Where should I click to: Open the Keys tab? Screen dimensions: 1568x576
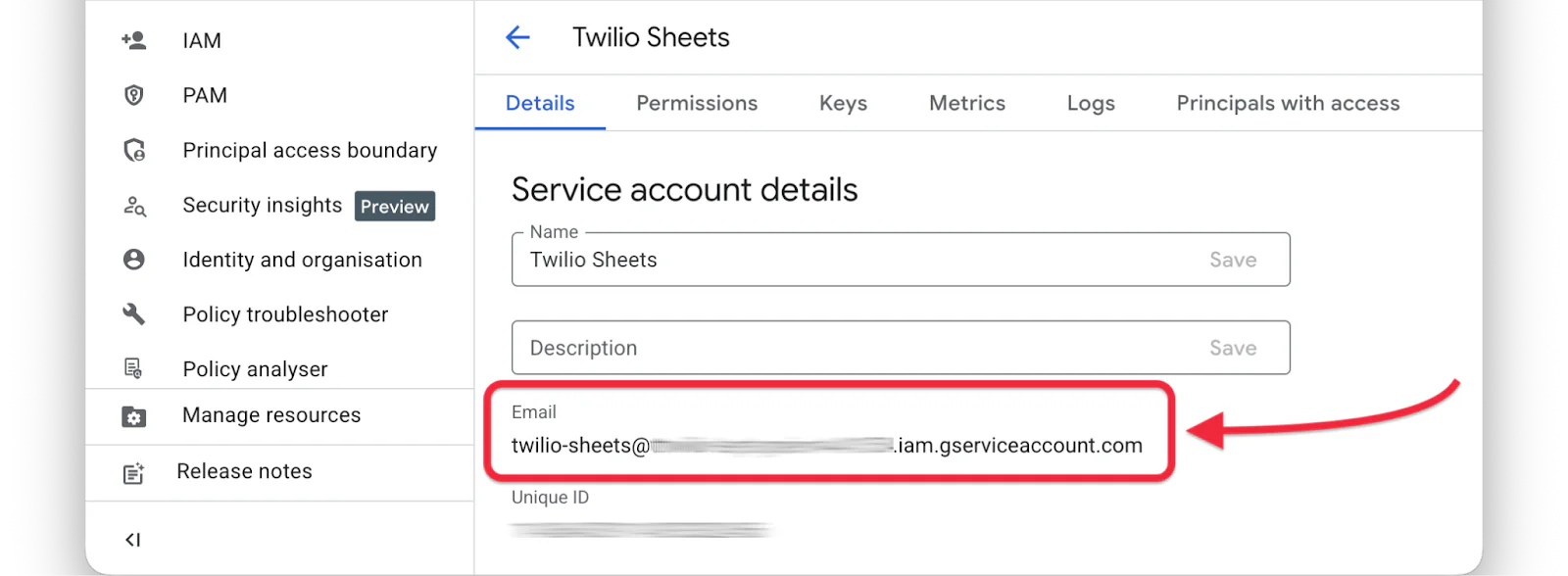click(841, 103)
